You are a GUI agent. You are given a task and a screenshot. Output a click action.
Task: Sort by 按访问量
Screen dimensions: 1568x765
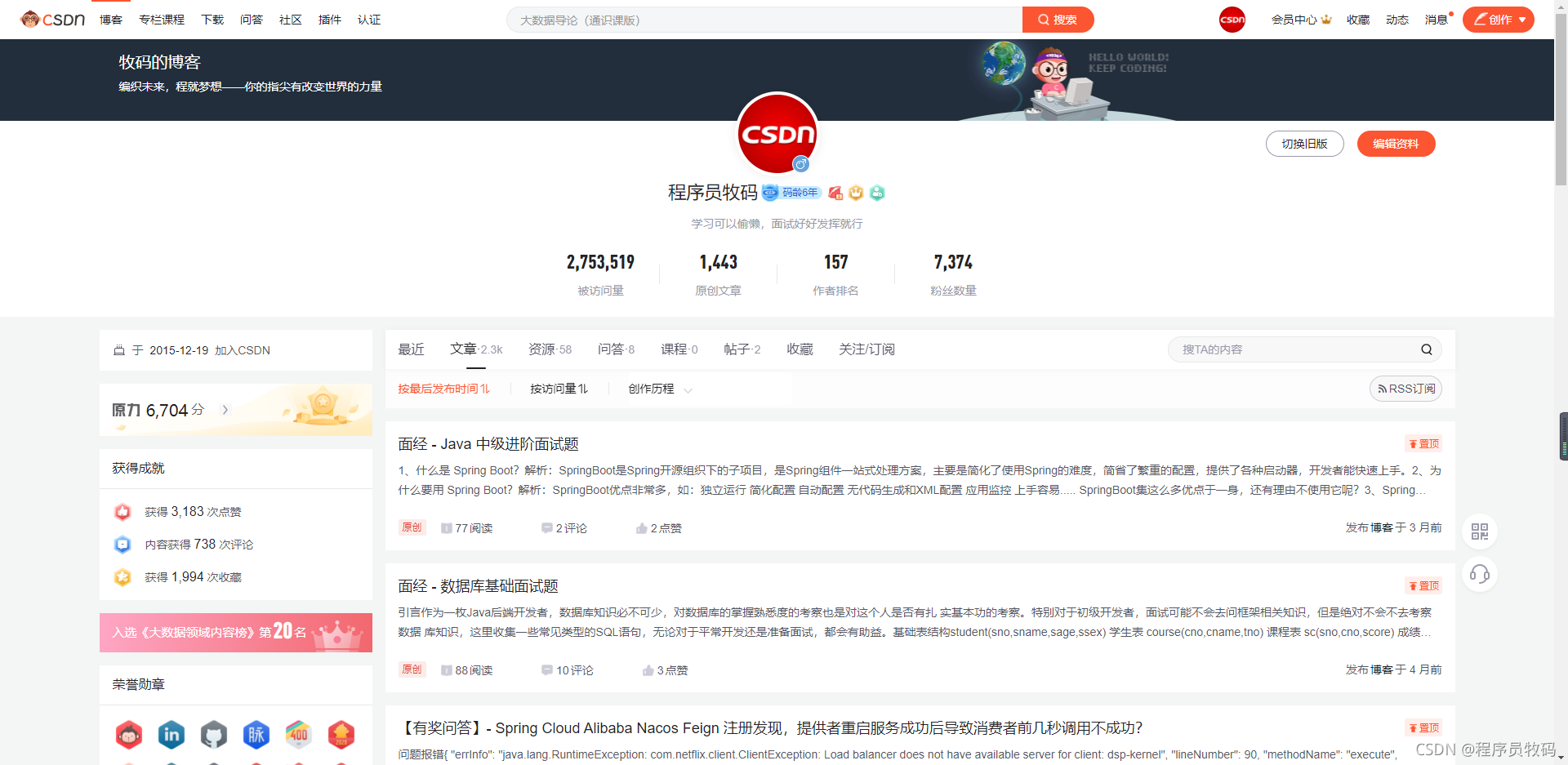559,389
